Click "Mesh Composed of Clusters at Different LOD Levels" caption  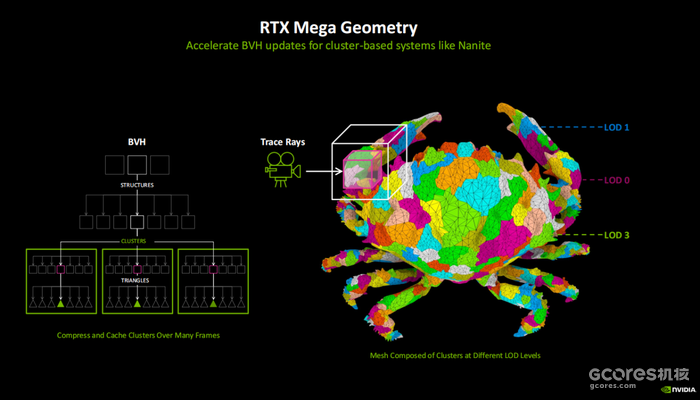coord(455,356)
